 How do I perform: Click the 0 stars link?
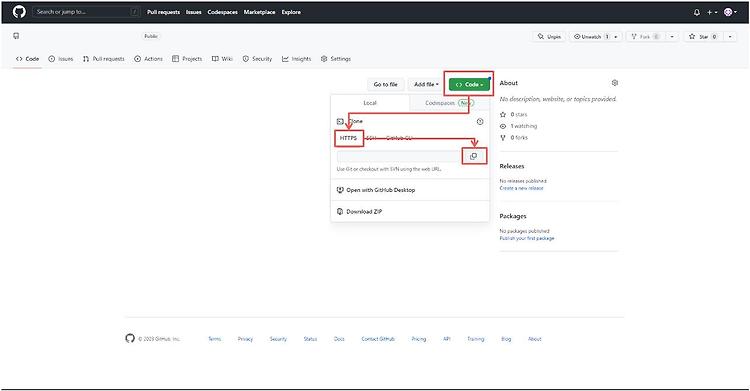[514, 114]
